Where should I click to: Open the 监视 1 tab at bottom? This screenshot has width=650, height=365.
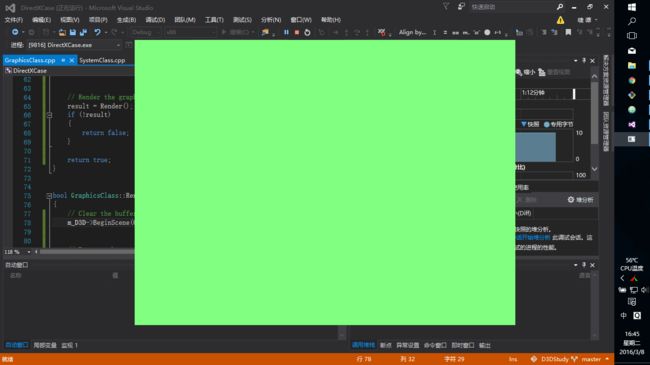coord(69,345)
